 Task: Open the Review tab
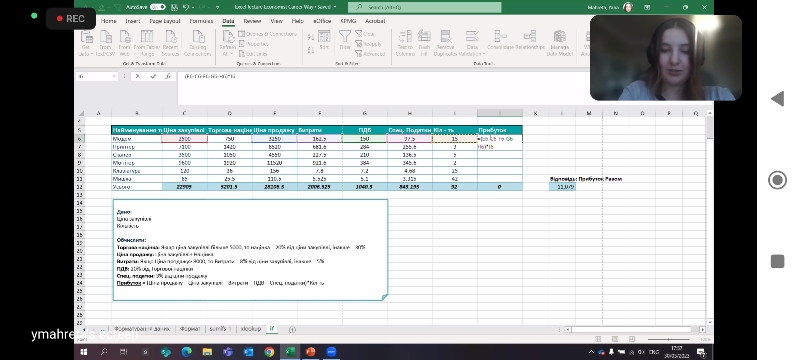252,21
